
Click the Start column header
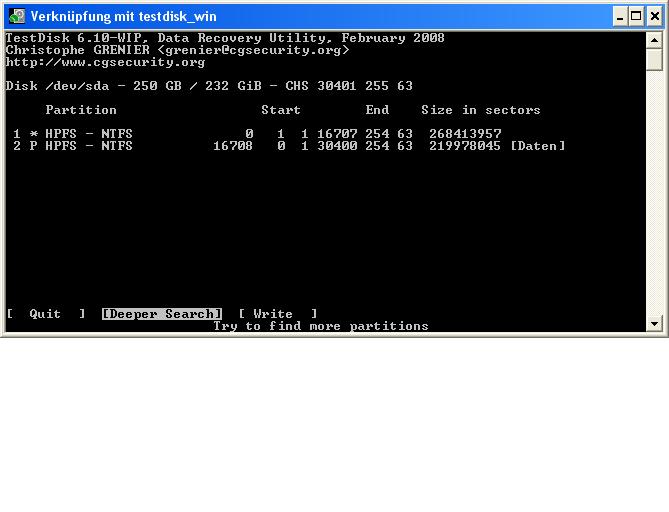tap(281, 110)
